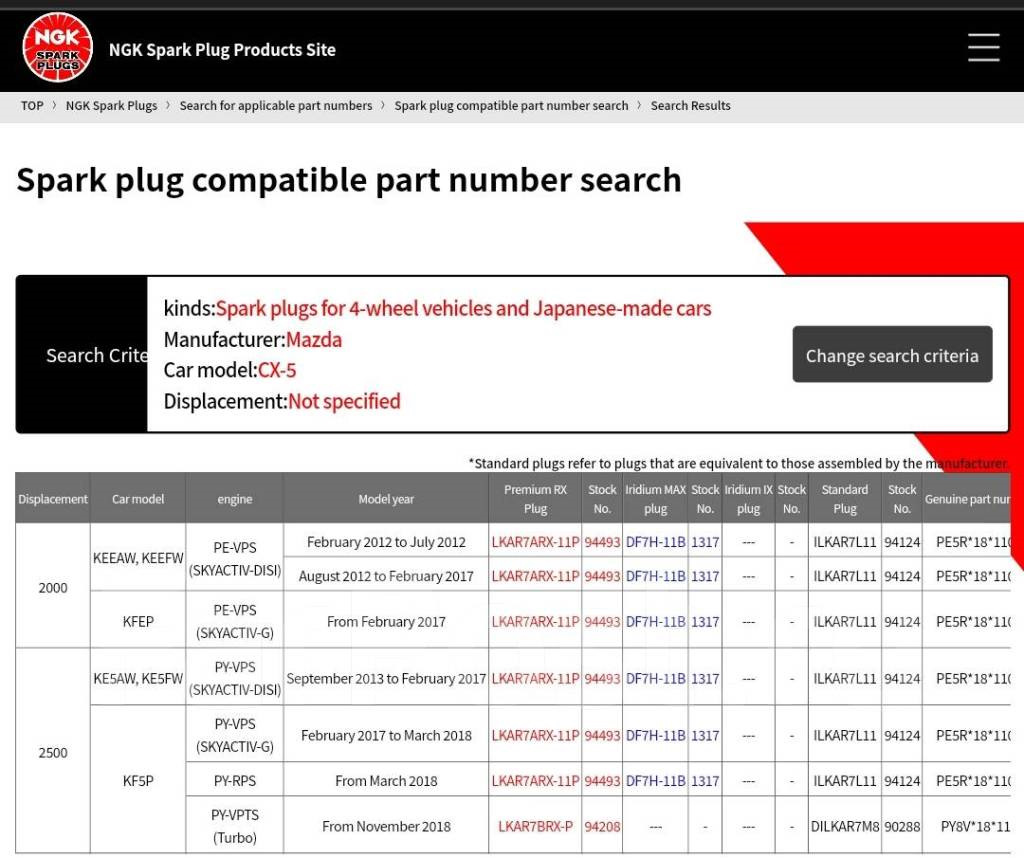The width and height of the screenshot is (1024, 858).
Task: Open the LKAR7BRX-P plug link
Action: coord(536,826)
